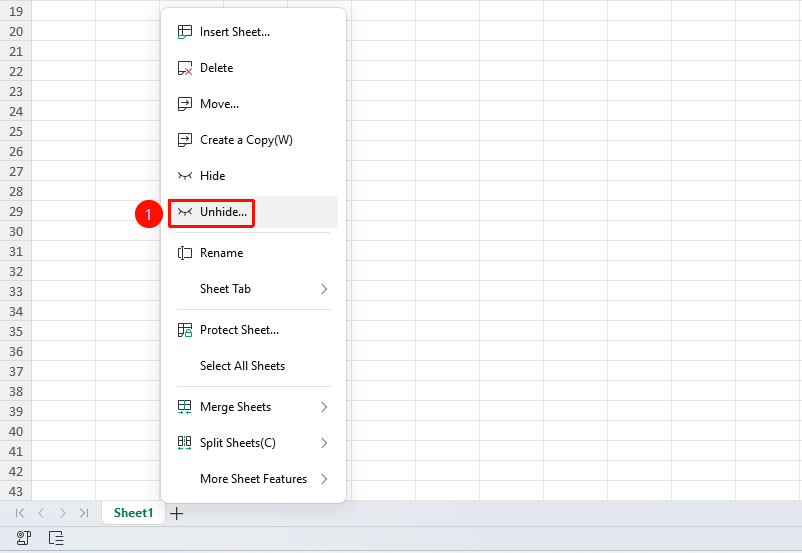Select row header 35

coord(16,331)
